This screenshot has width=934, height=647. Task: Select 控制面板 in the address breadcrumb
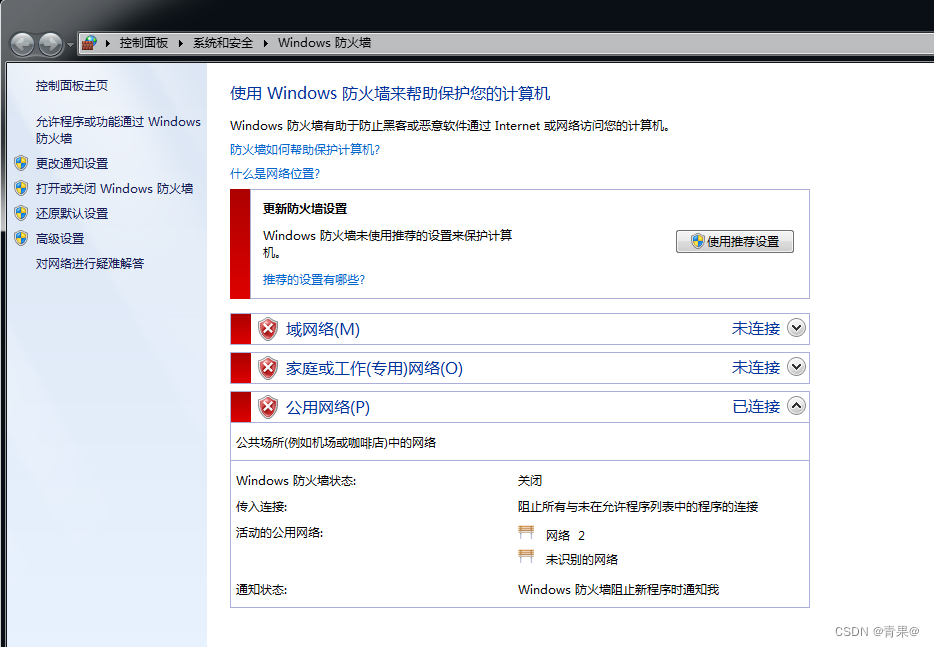pos(144,43)
